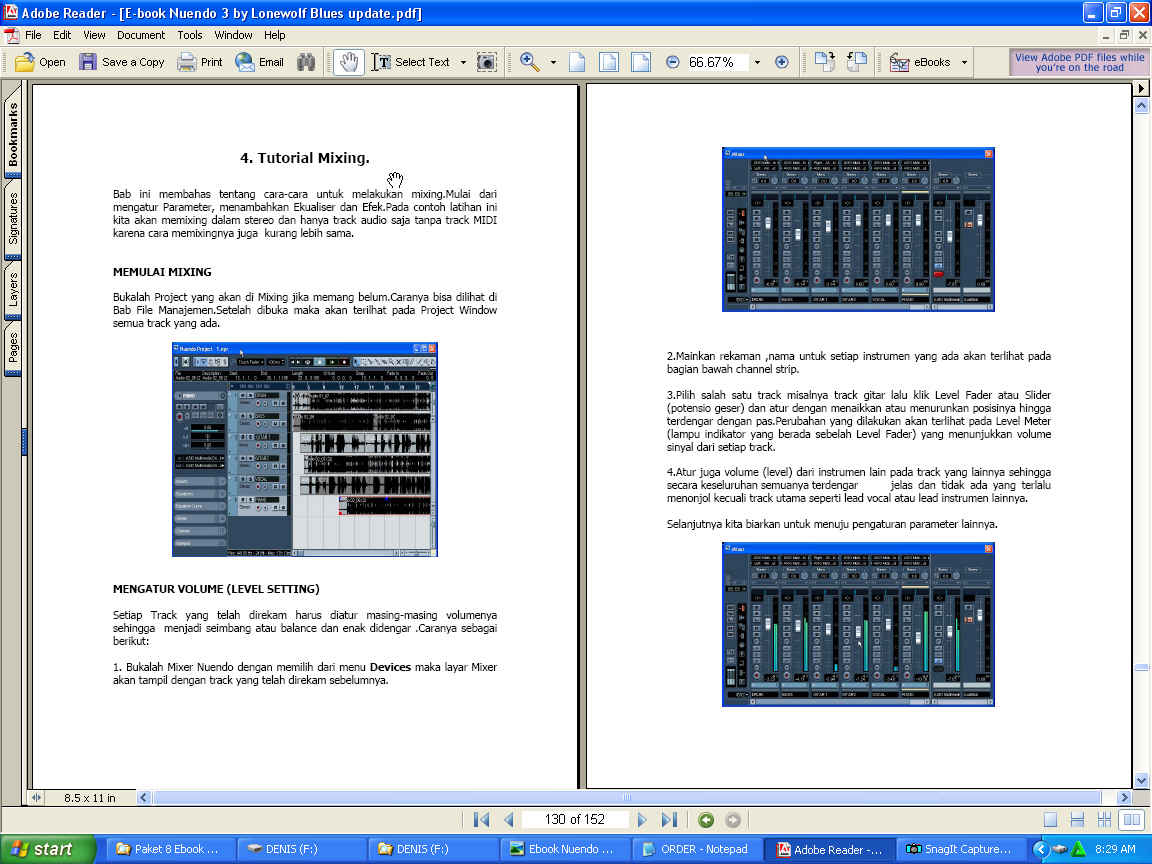The height and width of the screenshot is (864, 1152).
Task: Open the Signatures side tab
Action: coord(13,219)
